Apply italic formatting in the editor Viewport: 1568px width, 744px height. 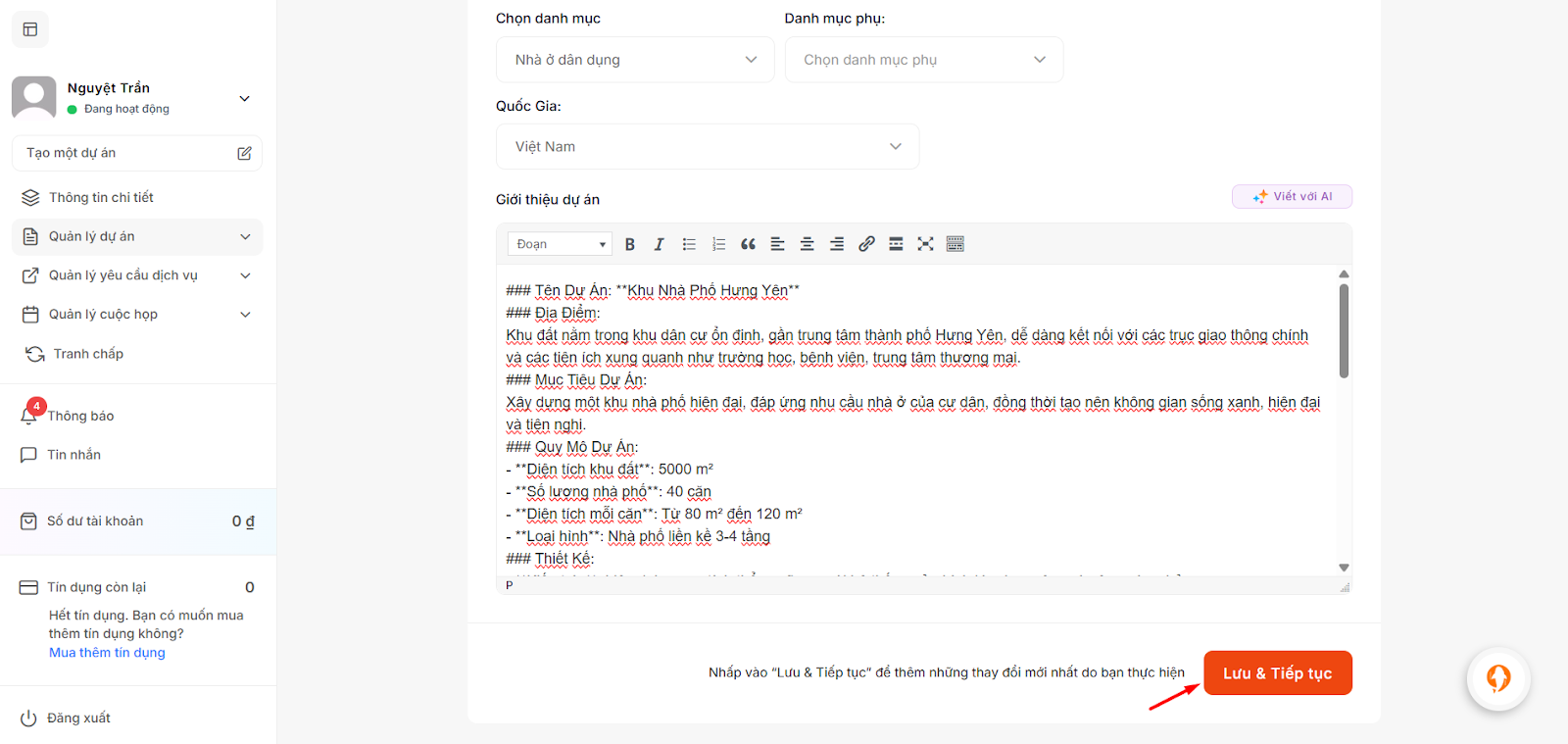659,244
